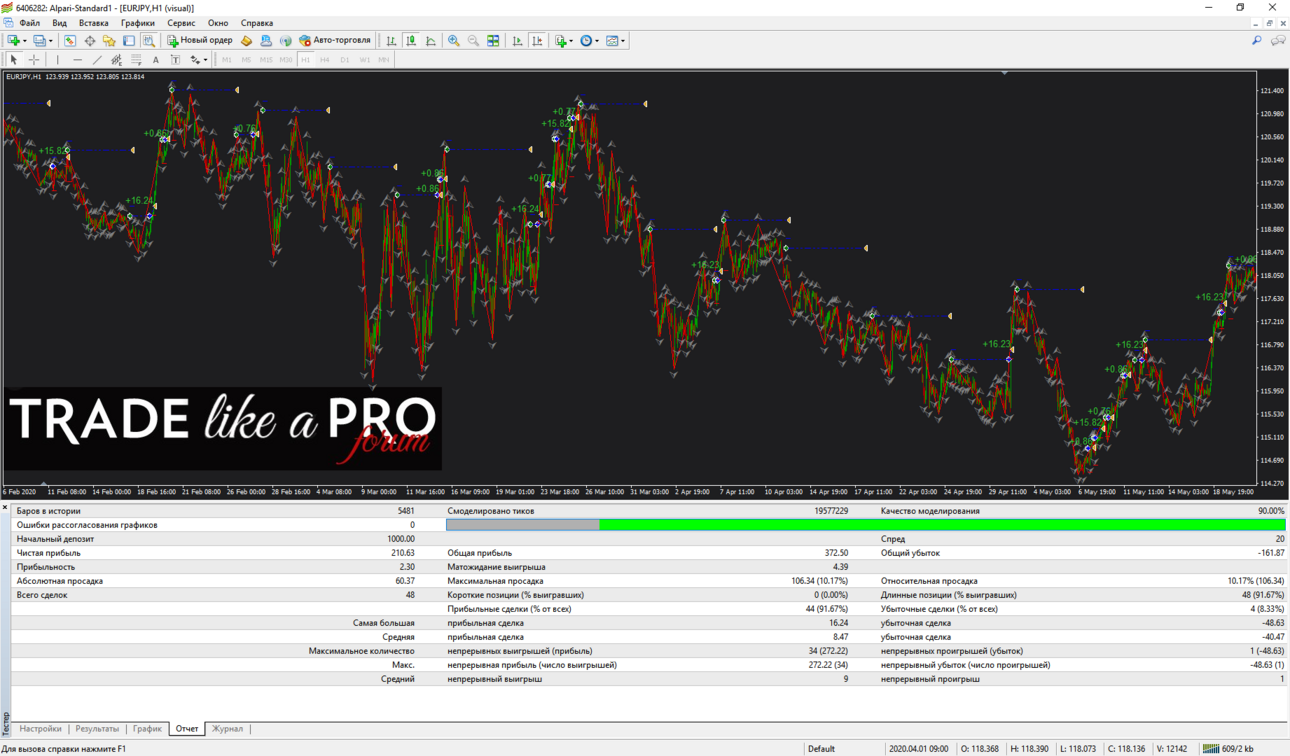Show the Navigator panel icon

coord(109,41)
